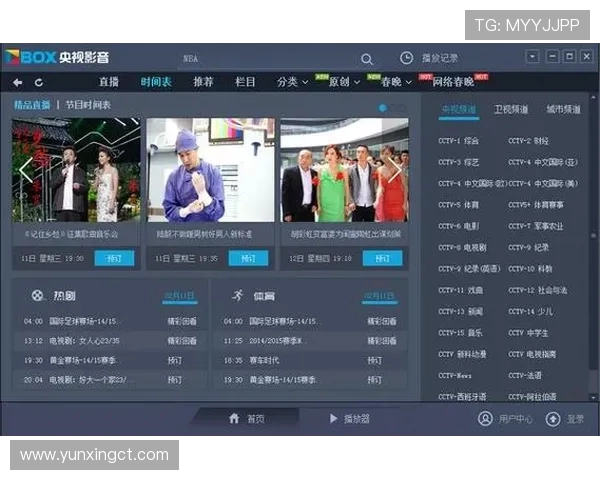
Task: Select channel CCTV-13 新闻
Action: click(x=460, y=312)
